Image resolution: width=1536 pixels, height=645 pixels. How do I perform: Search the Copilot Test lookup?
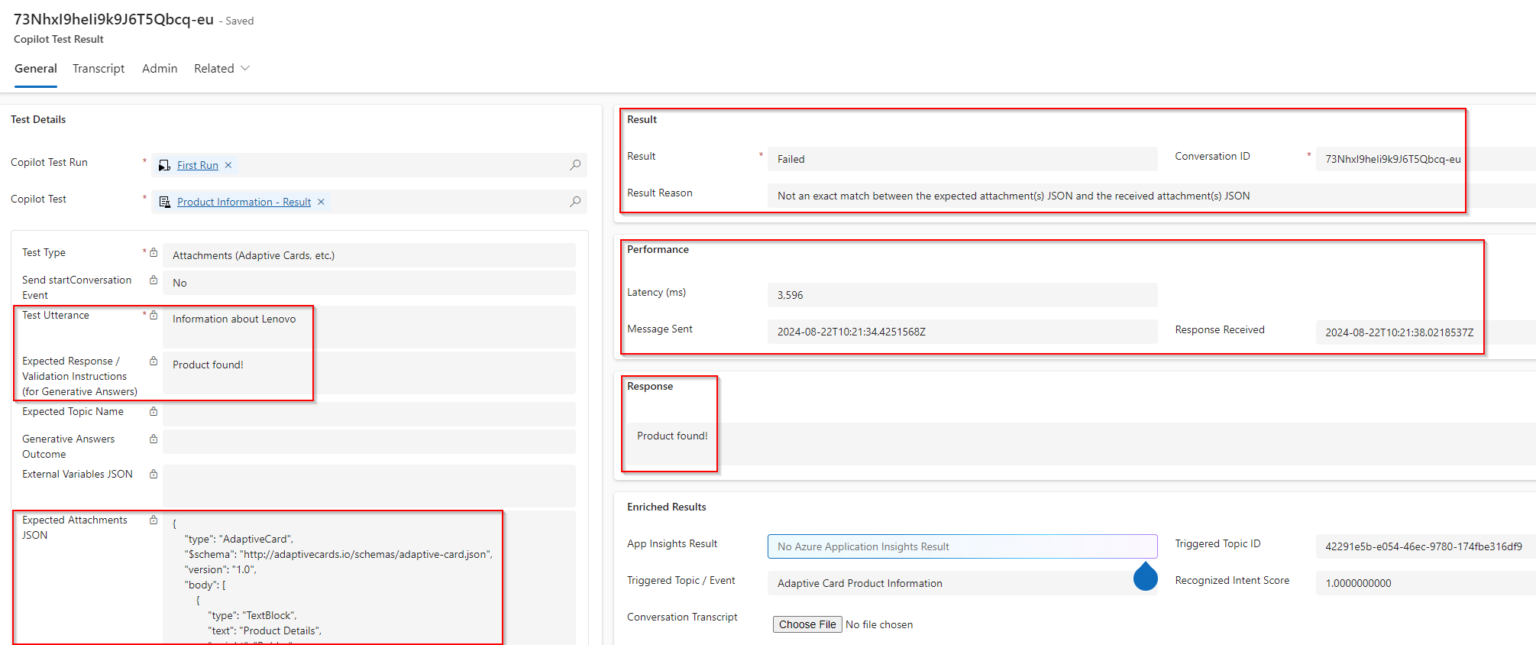click(575, 202)
